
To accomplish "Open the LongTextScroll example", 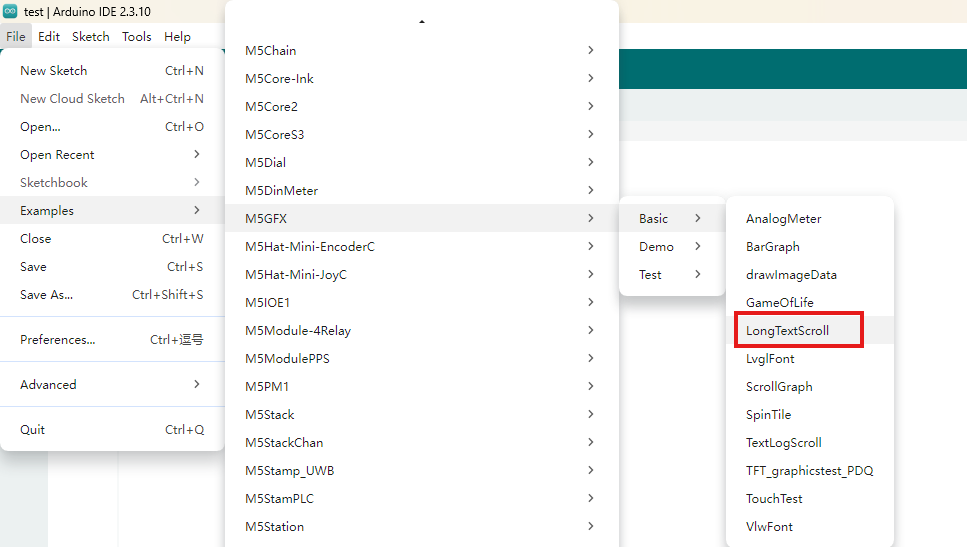I will pos(810,331).
